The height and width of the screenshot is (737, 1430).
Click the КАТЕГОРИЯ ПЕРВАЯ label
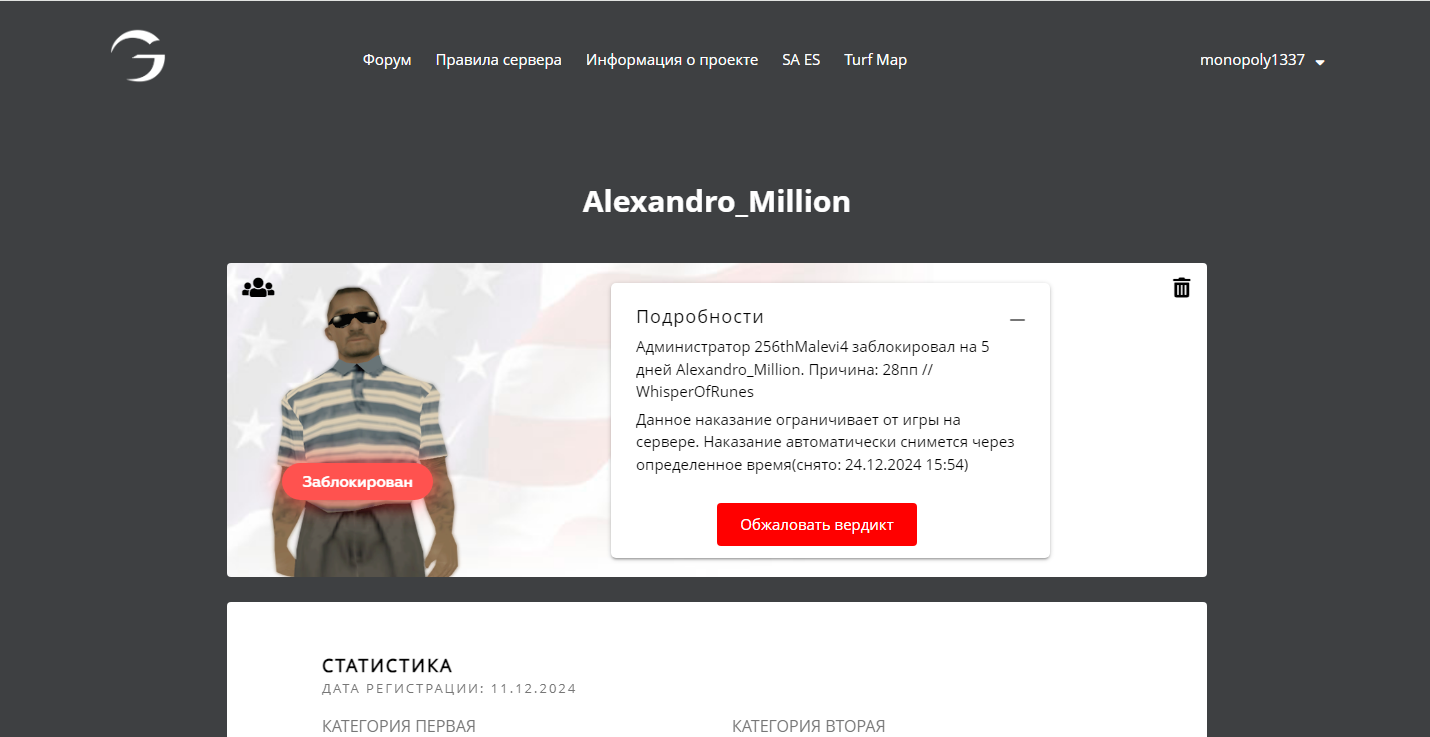tap(399, 726)
